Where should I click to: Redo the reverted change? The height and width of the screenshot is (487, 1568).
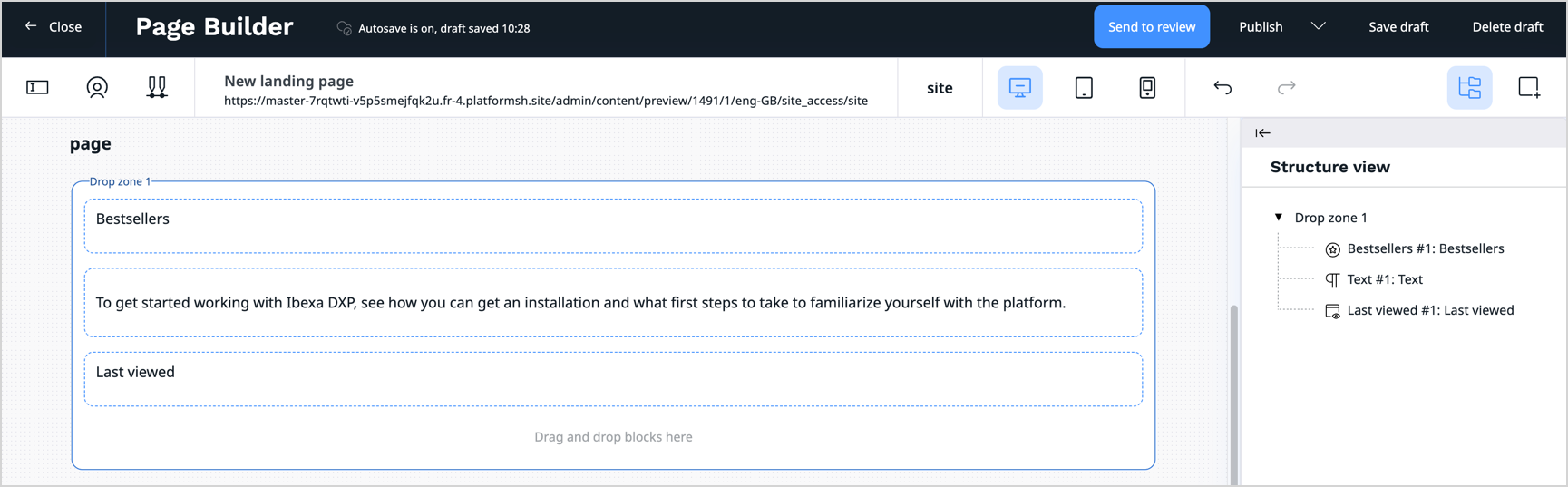pos(1286,87)
